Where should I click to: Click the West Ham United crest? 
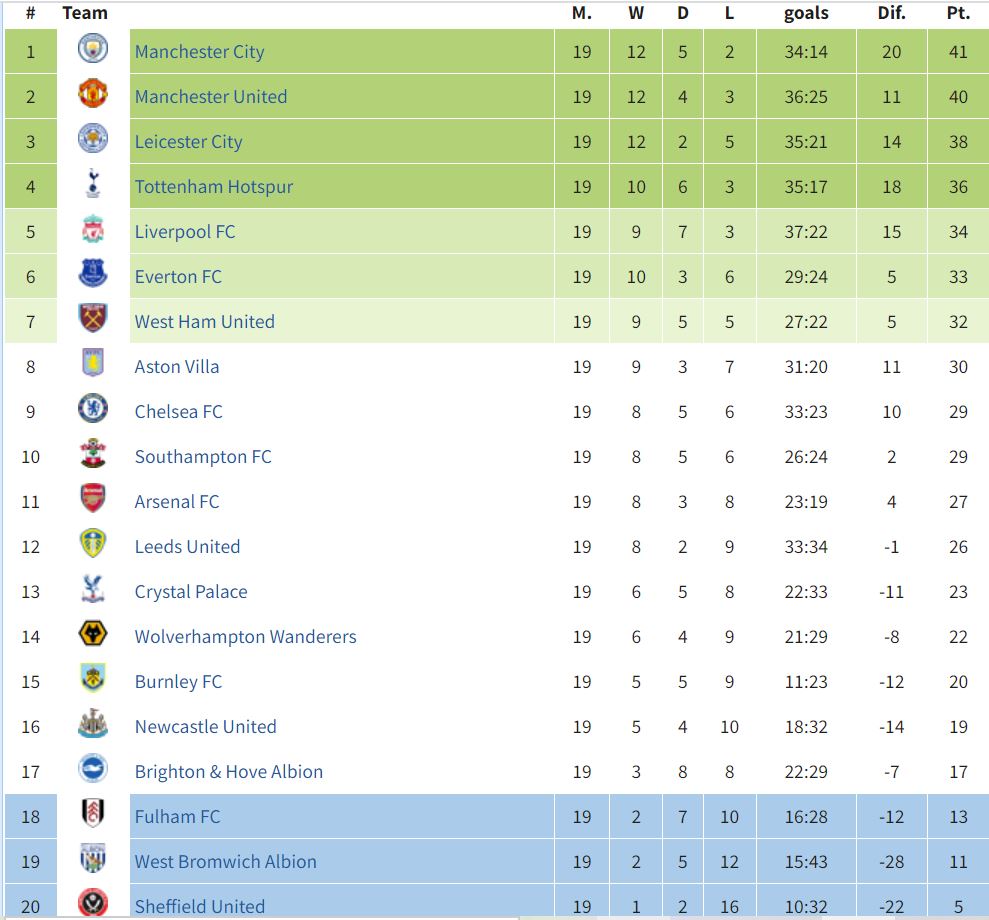(93, 318)
